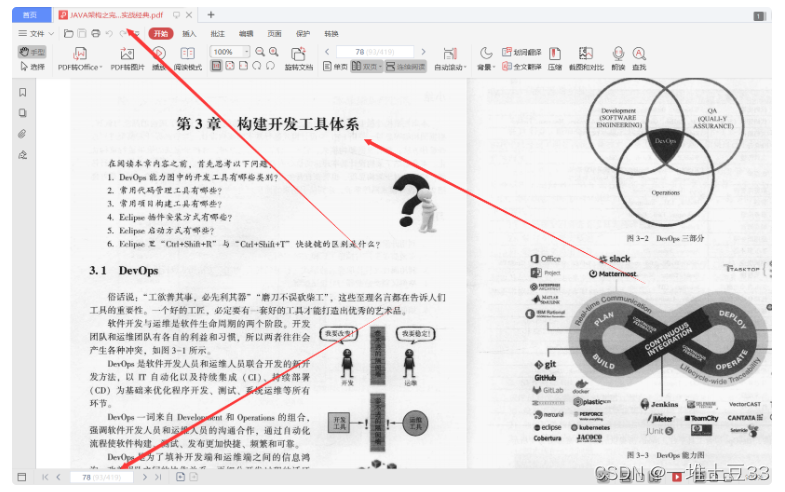Viewport: 785px width, 492px height.
Task: Open the 背景 background dropdown
Action: [x=486, y=59]
